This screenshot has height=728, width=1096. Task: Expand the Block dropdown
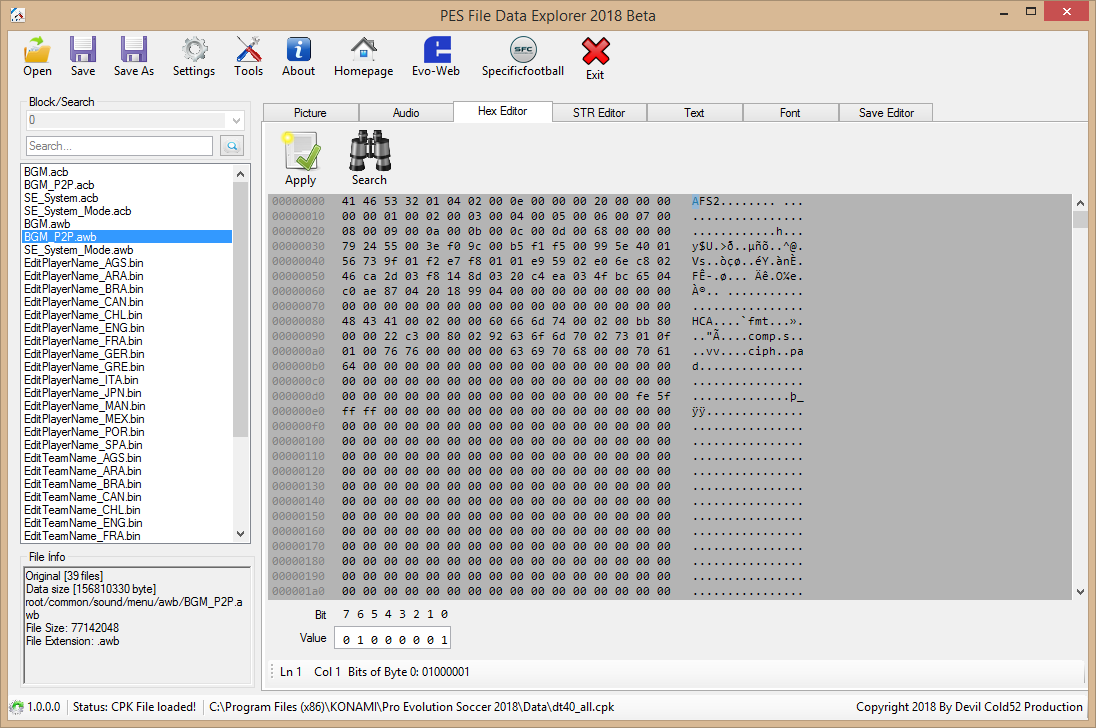[x=236, y=120]
